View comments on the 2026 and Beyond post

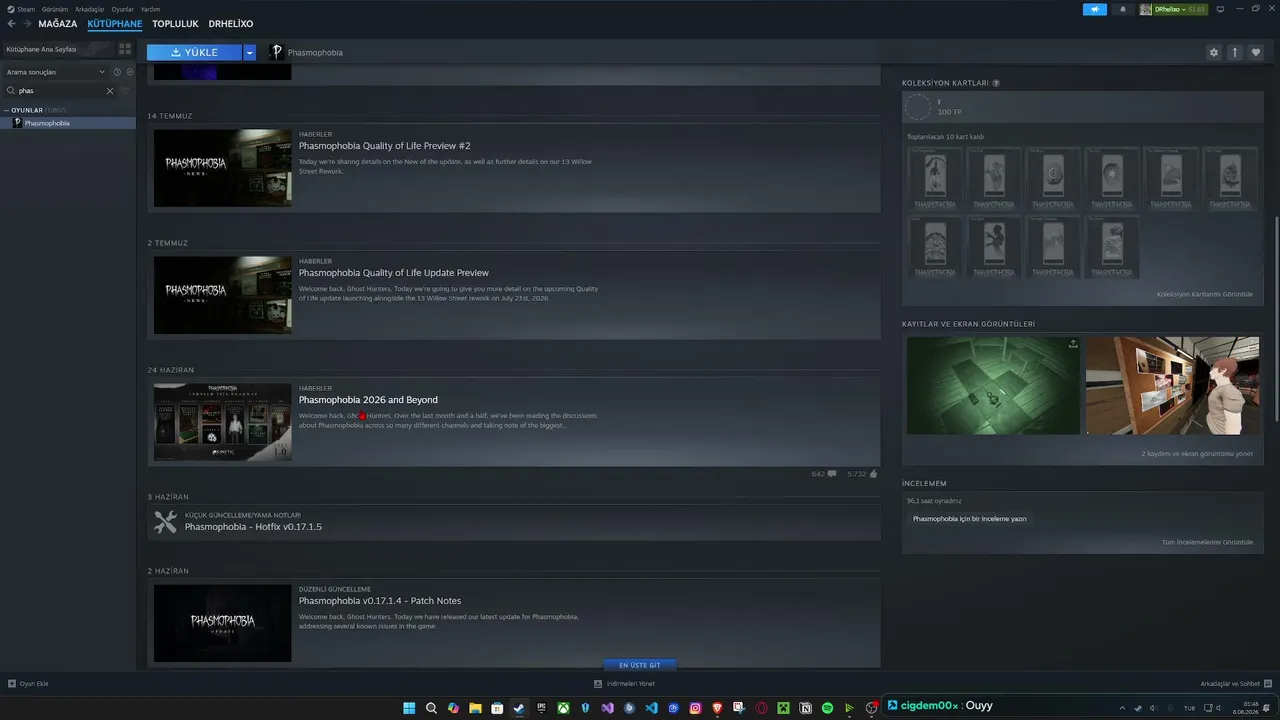(x=824, y=474)
